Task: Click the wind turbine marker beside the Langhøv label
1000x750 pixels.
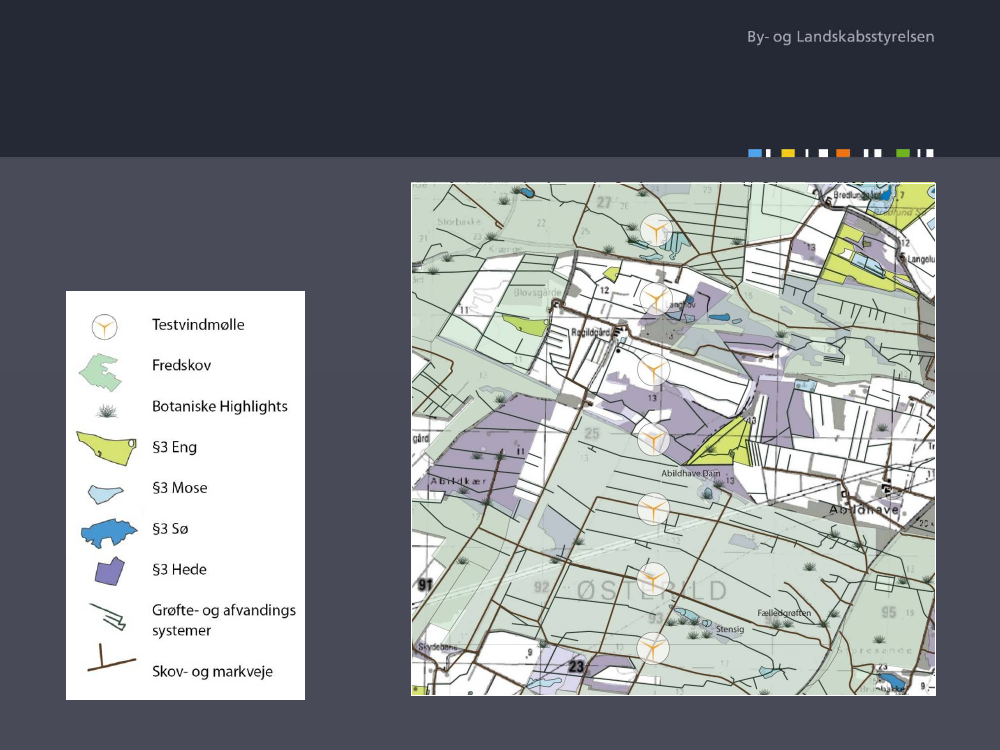Action: (655, 298)
